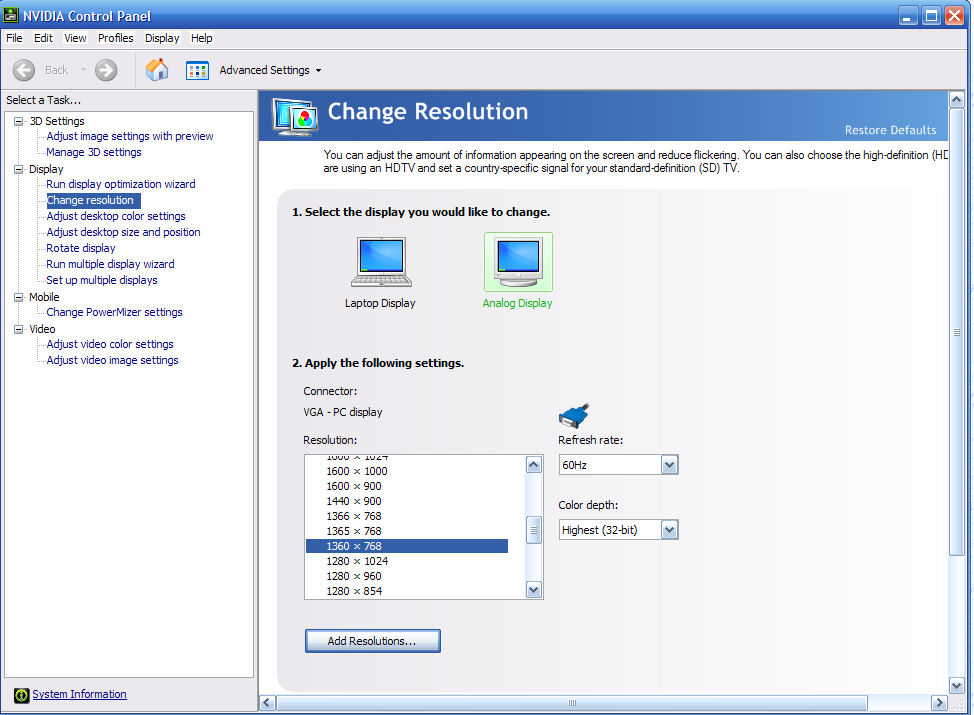Select the 1280 × 1024 resolution
This screenshot has width=974, height=715.
(x=407, y=561)
